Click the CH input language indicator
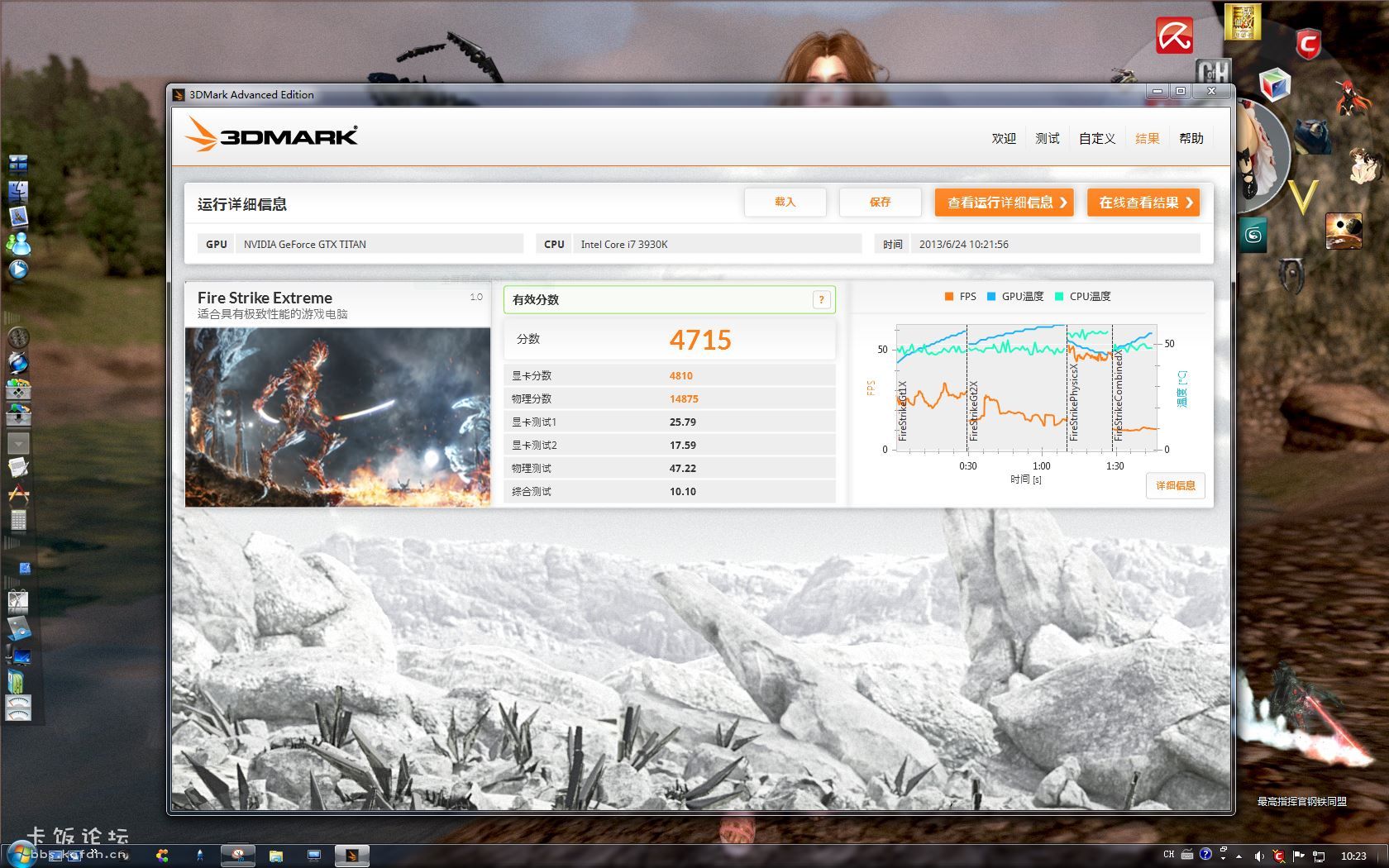This screenshot has height=868, width=1389. coord(1168,855)
